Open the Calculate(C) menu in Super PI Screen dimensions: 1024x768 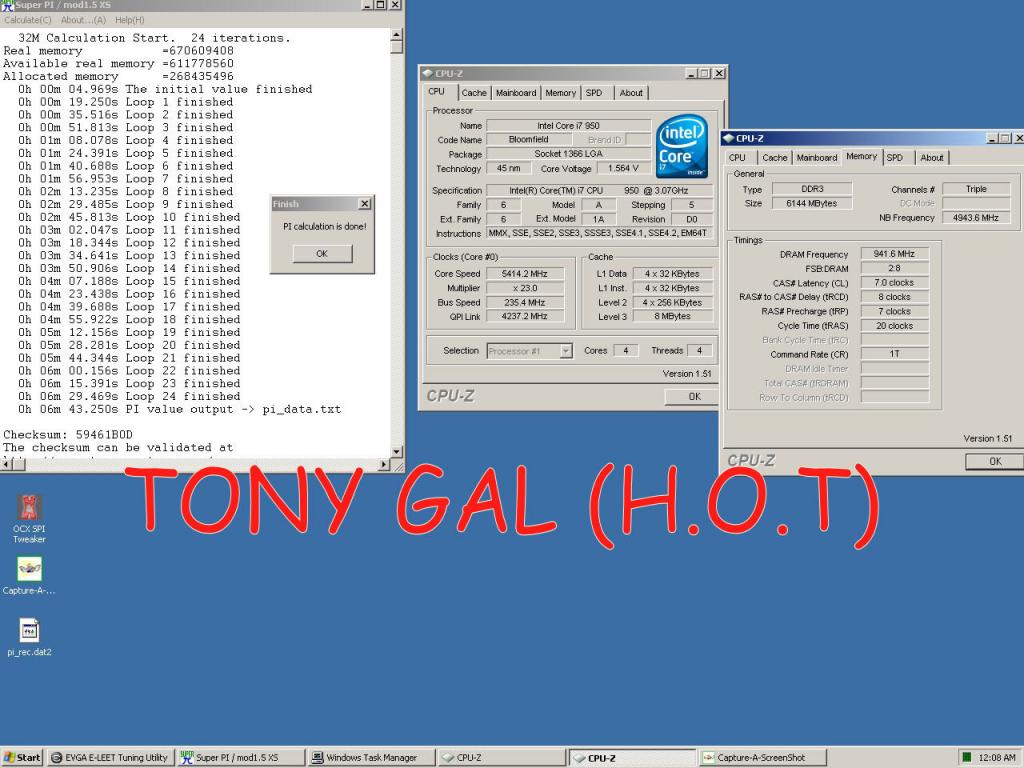(27, 20)
